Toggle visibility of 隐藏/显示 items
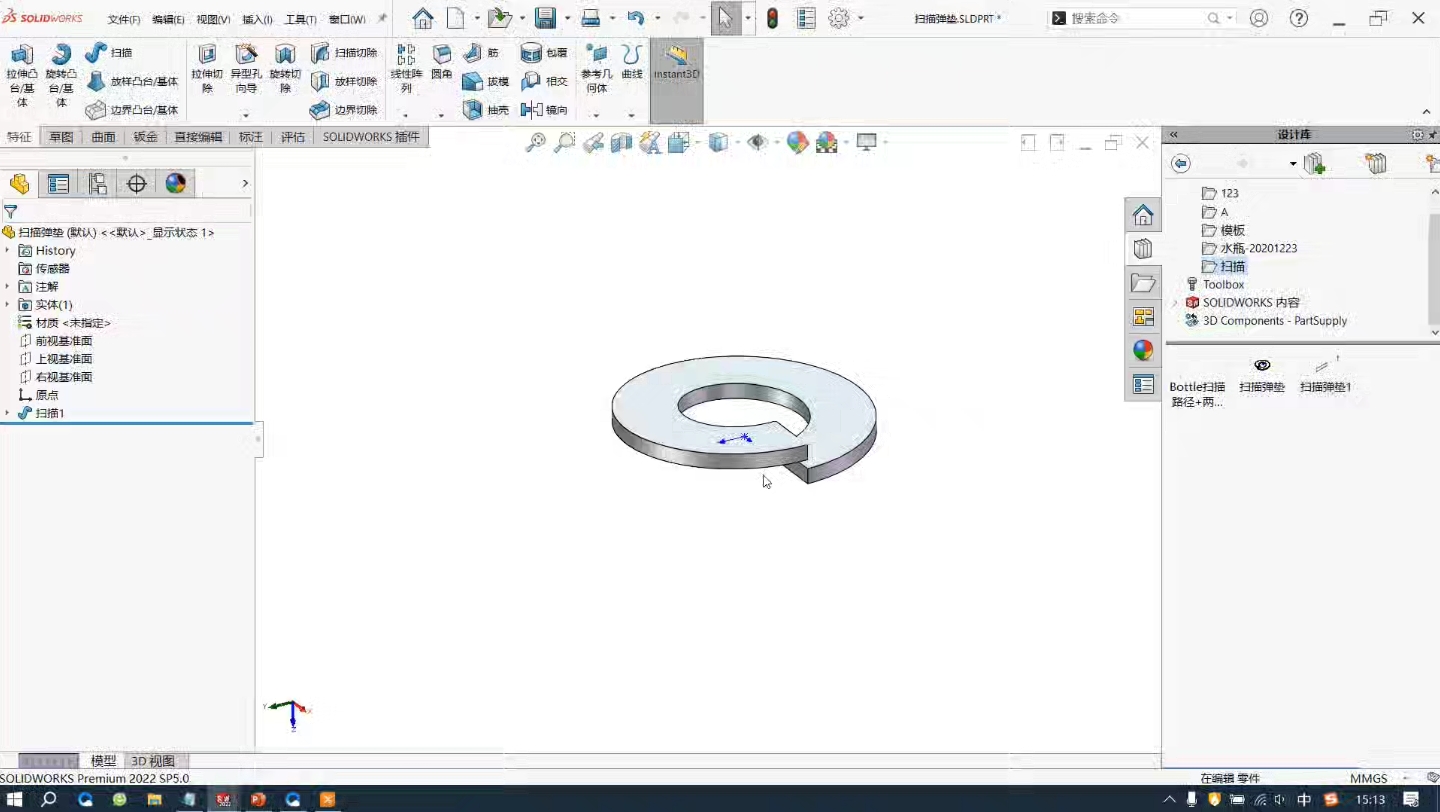The height and width of the screenshot is (812, 1440). click(x=757, y=143)
